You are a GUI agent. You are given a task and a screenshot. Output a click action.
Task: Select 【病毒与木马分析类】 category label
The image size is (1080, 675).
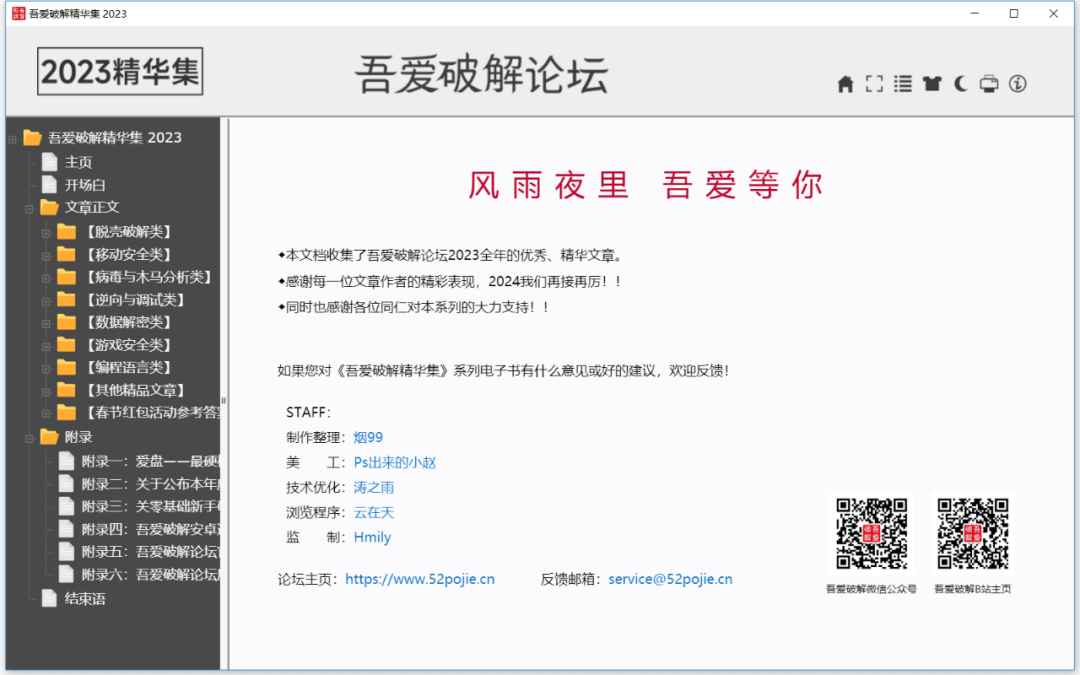[147, 277]
